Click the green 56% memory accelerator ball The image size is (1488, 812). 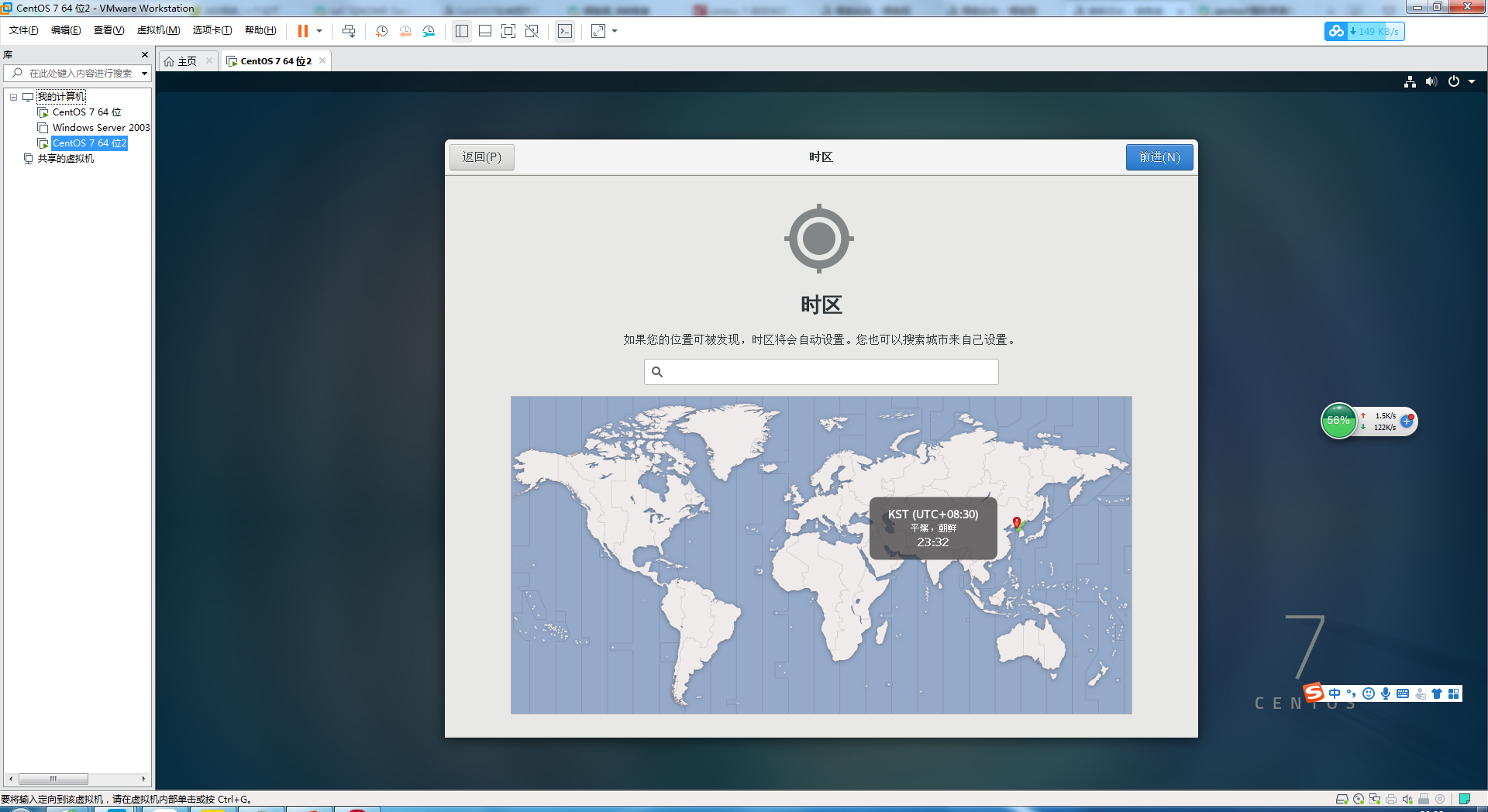(1338, 421)
